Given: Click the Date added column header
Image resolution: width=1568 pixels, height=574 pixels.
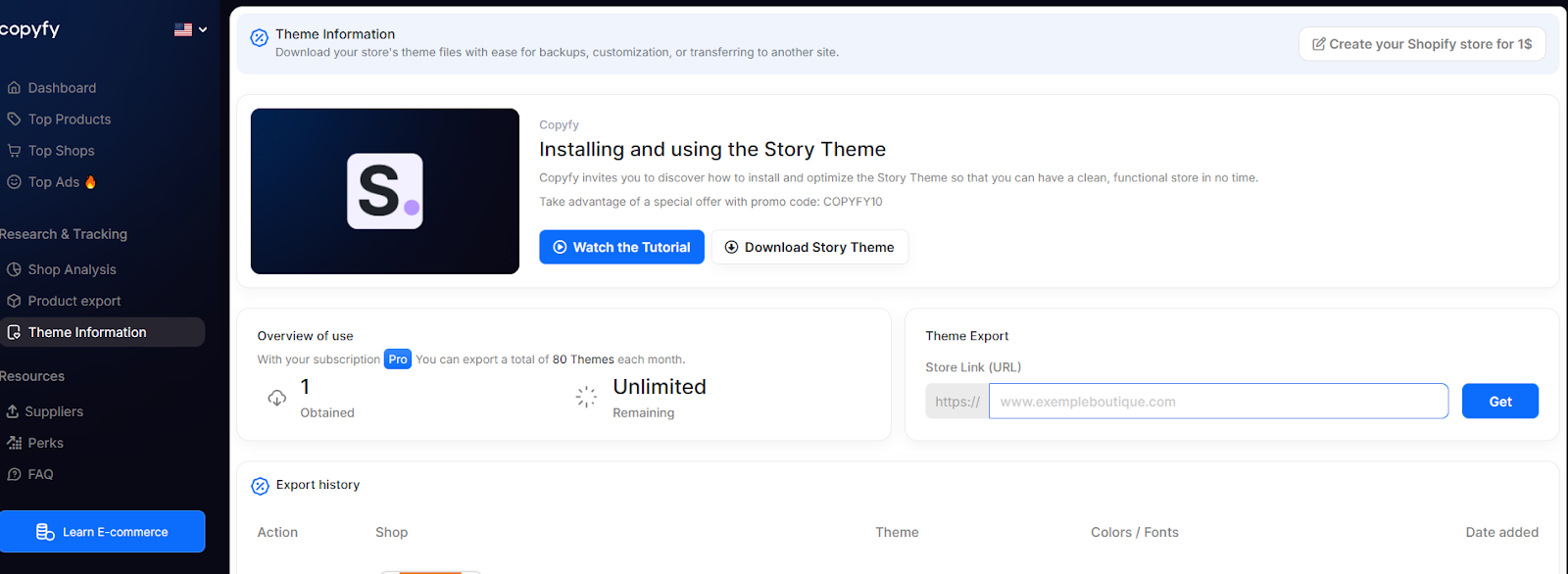Looking at the screenshot, I should point(1501,532).
